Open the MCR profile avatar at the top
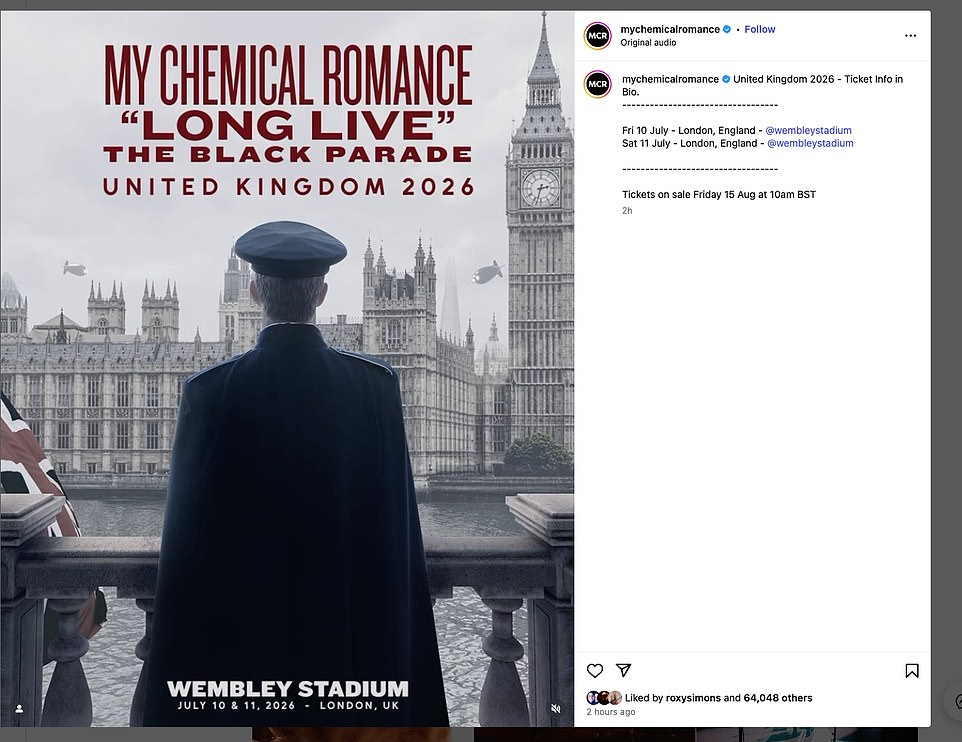The height and width of the screenshot is (742, 962). click(x=597, y=35)
